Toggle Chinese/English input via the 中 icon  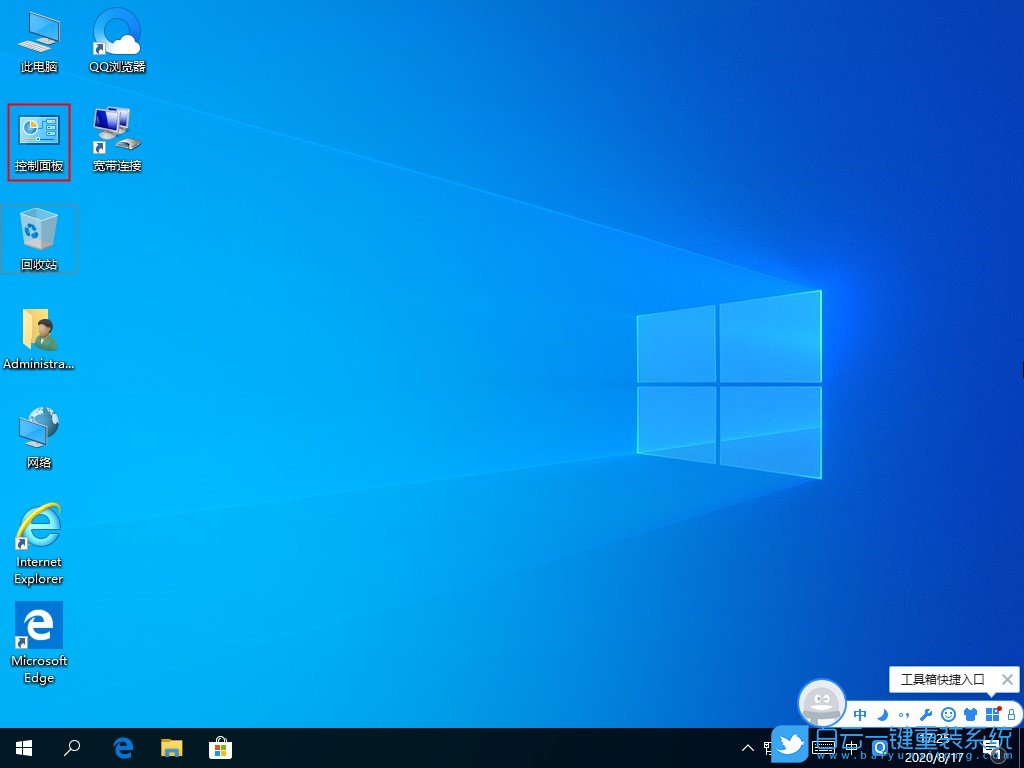click(x=861, y=714)
